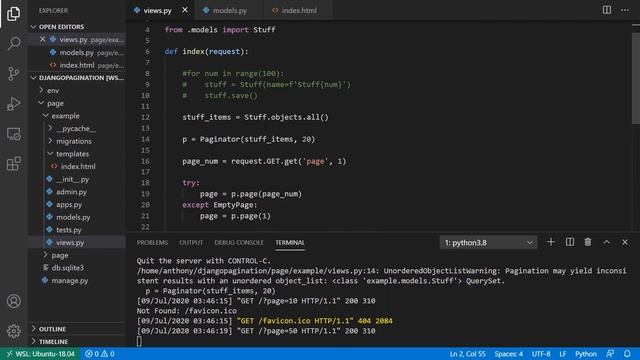Expand the nested page folder below views.py
The width and height of the screenshot is (640, 360).
[x=46, y=255]
